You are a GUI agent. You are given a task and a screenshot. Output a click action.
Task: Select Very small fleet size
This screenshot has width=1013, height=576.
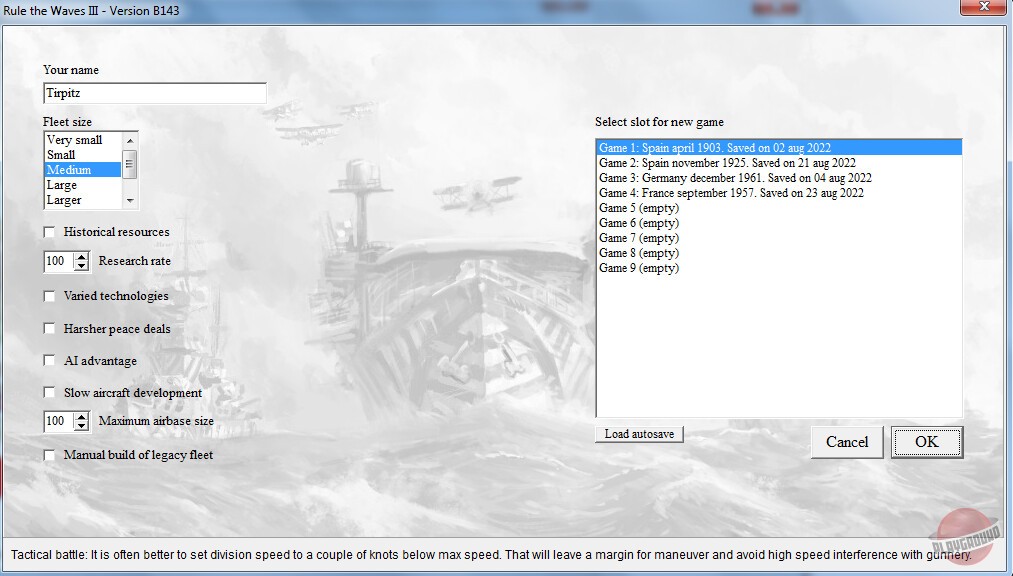coord(75,140)
